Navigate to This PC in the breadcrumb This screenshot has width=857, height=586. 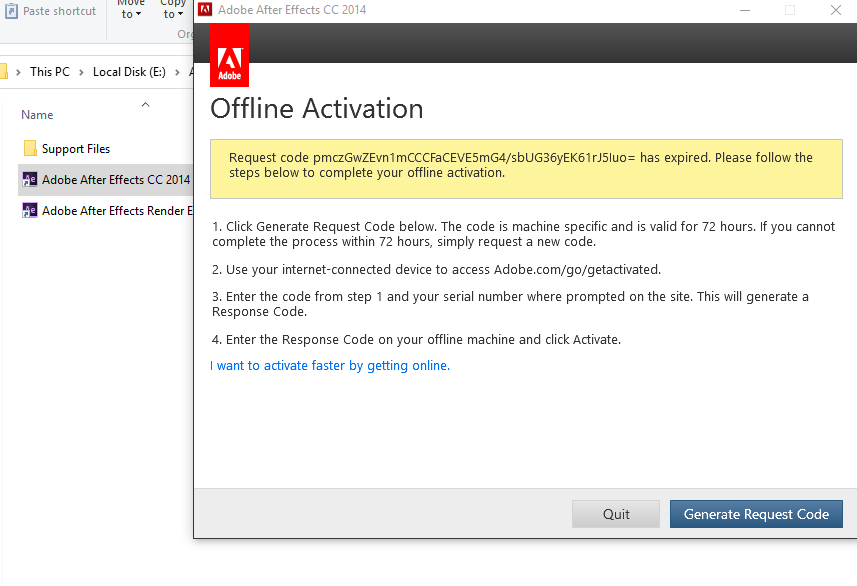[x=50, y=72]
